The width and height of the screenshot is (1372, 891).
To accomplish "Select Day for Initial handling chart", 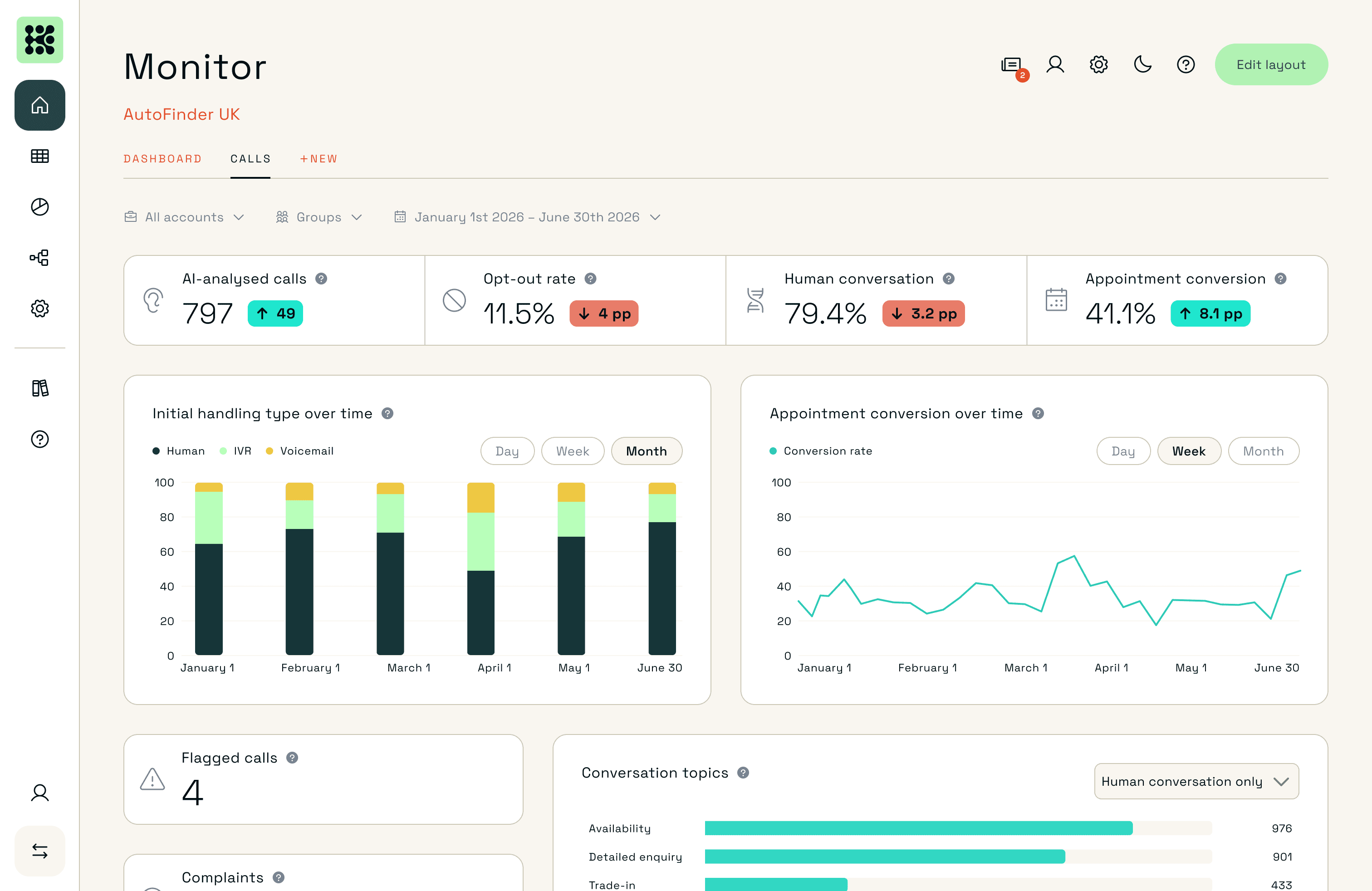I will click(507, 451).
